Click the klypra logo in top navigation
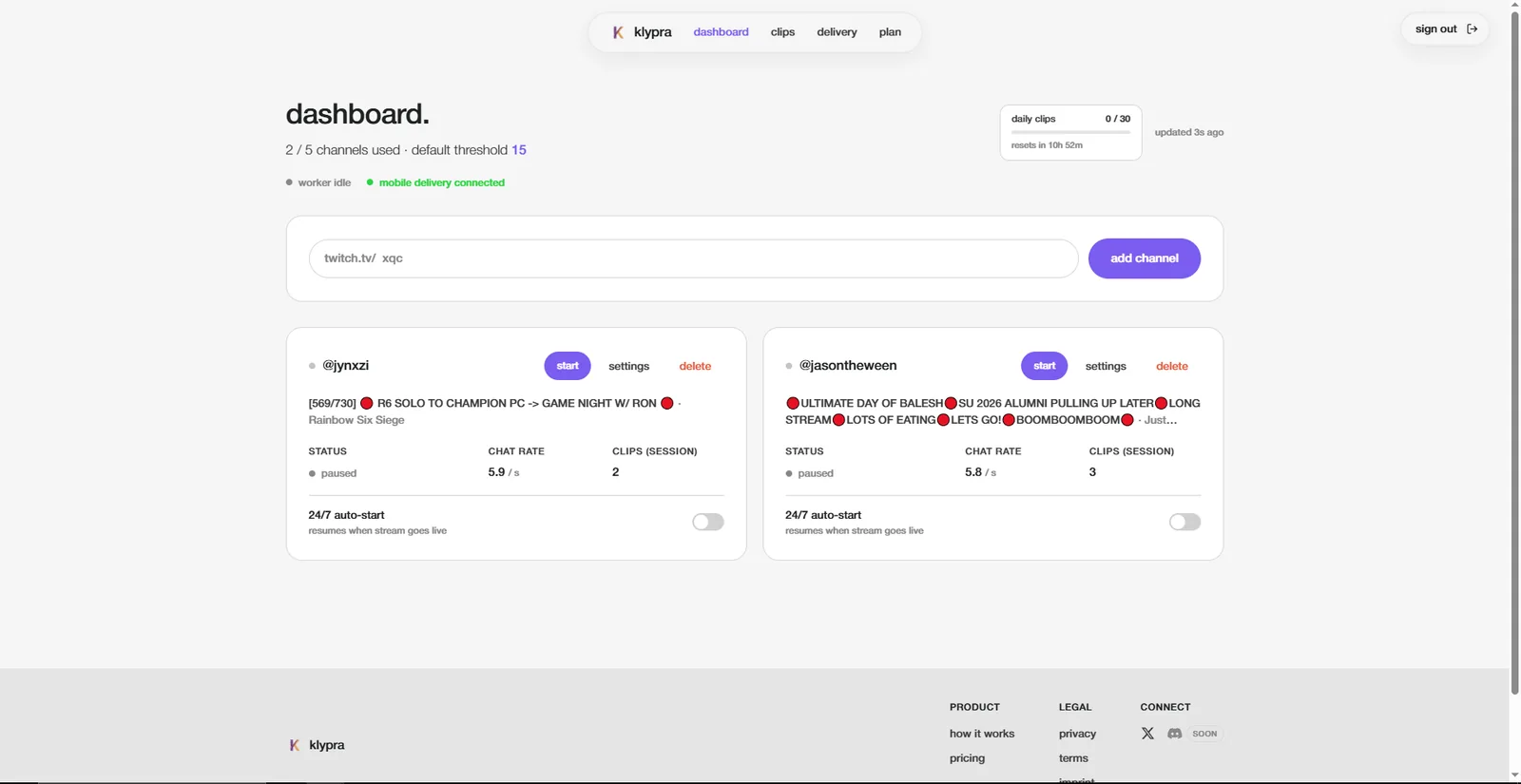 point(642,32)
